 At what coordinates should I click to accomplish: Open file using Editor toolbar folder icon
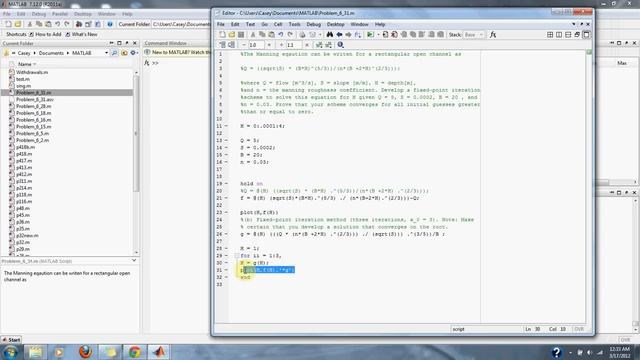232,35
